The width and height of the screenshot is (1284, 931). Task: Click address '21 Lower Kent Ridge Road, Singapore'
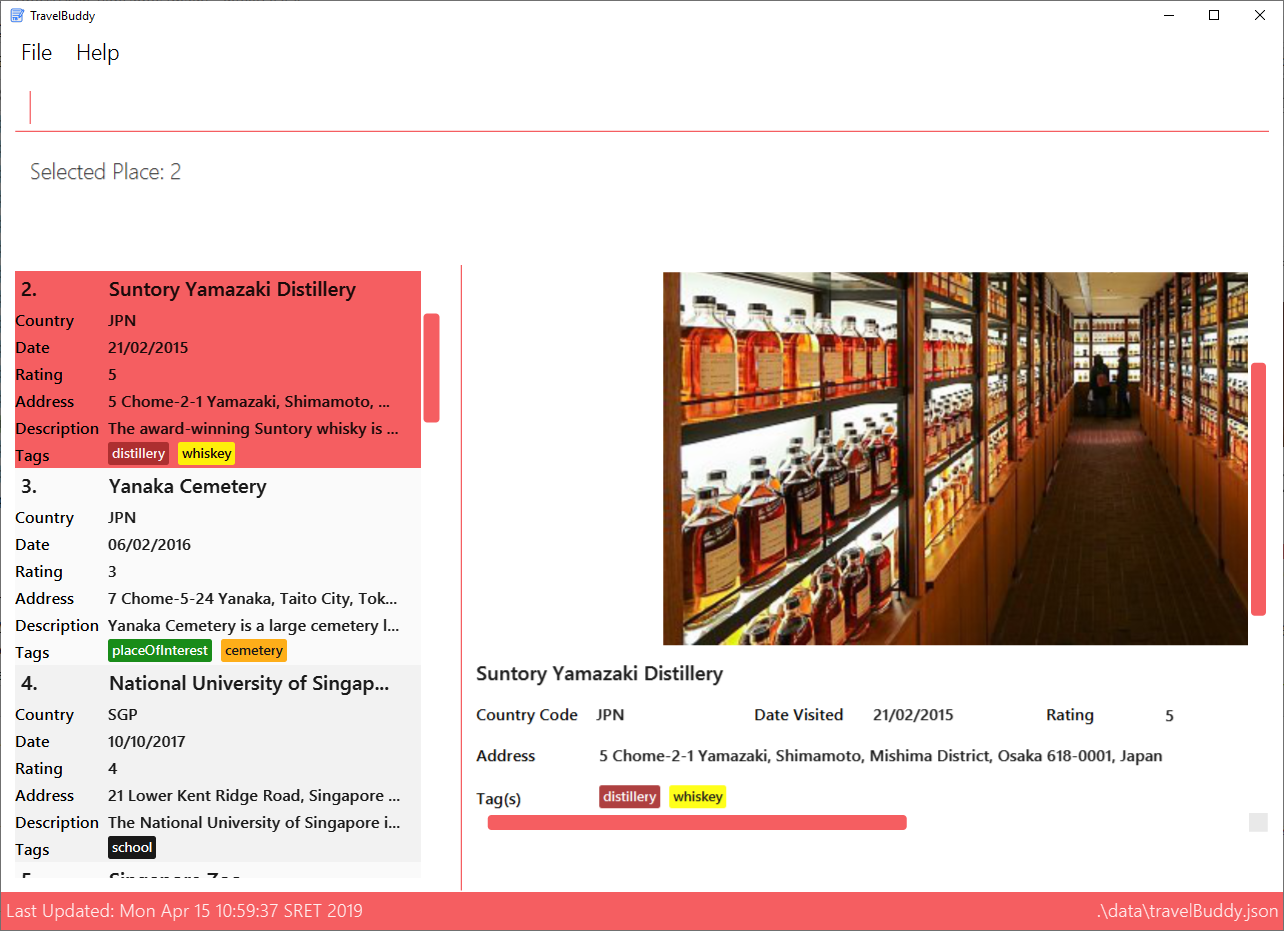coord(254,796)
